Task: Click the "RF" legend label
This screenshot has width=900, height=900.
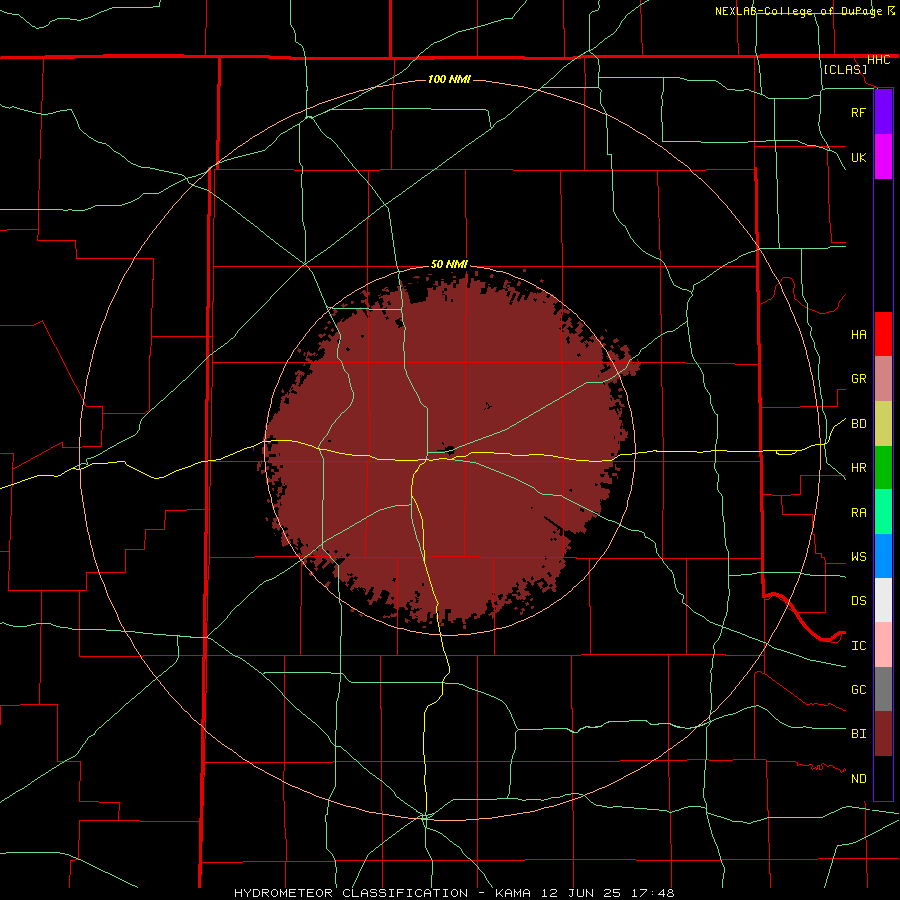Action: [x=858, y=112]
